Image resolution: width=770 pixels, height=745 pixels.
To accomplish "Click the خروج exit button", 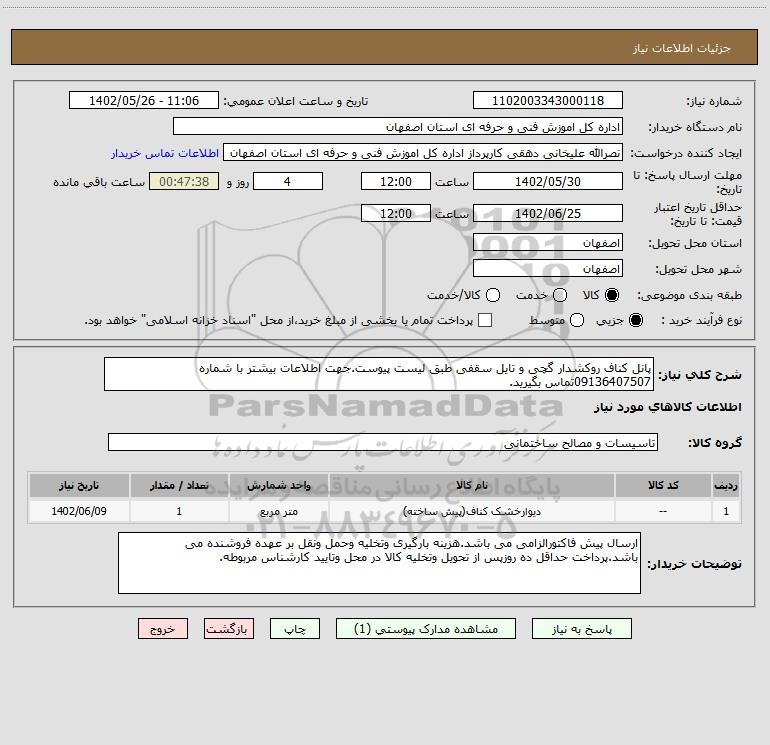I will [x=163, y=629].
